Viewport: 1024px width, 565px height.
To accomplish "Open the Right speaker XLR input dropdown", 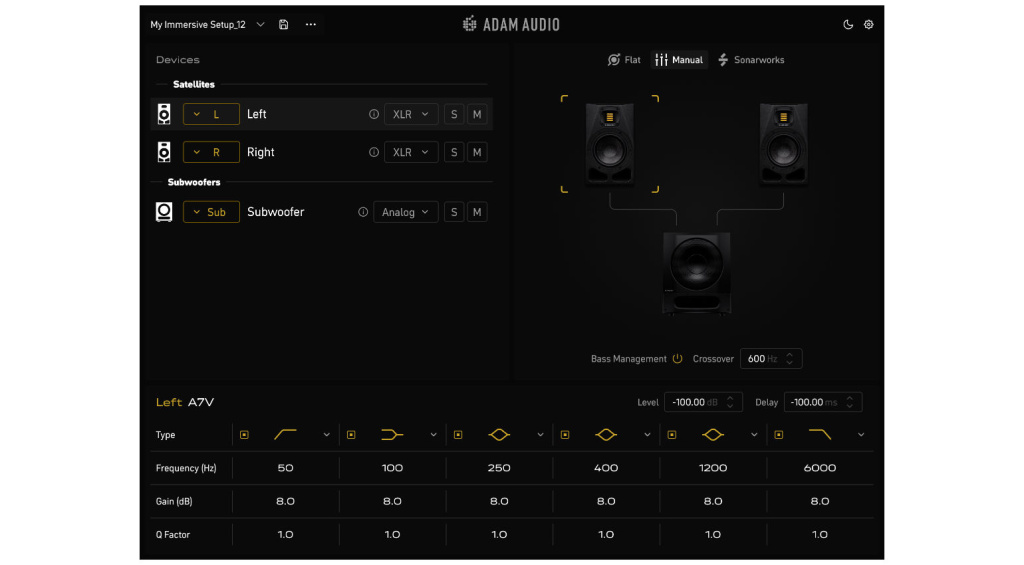I will tap(411, 152).
